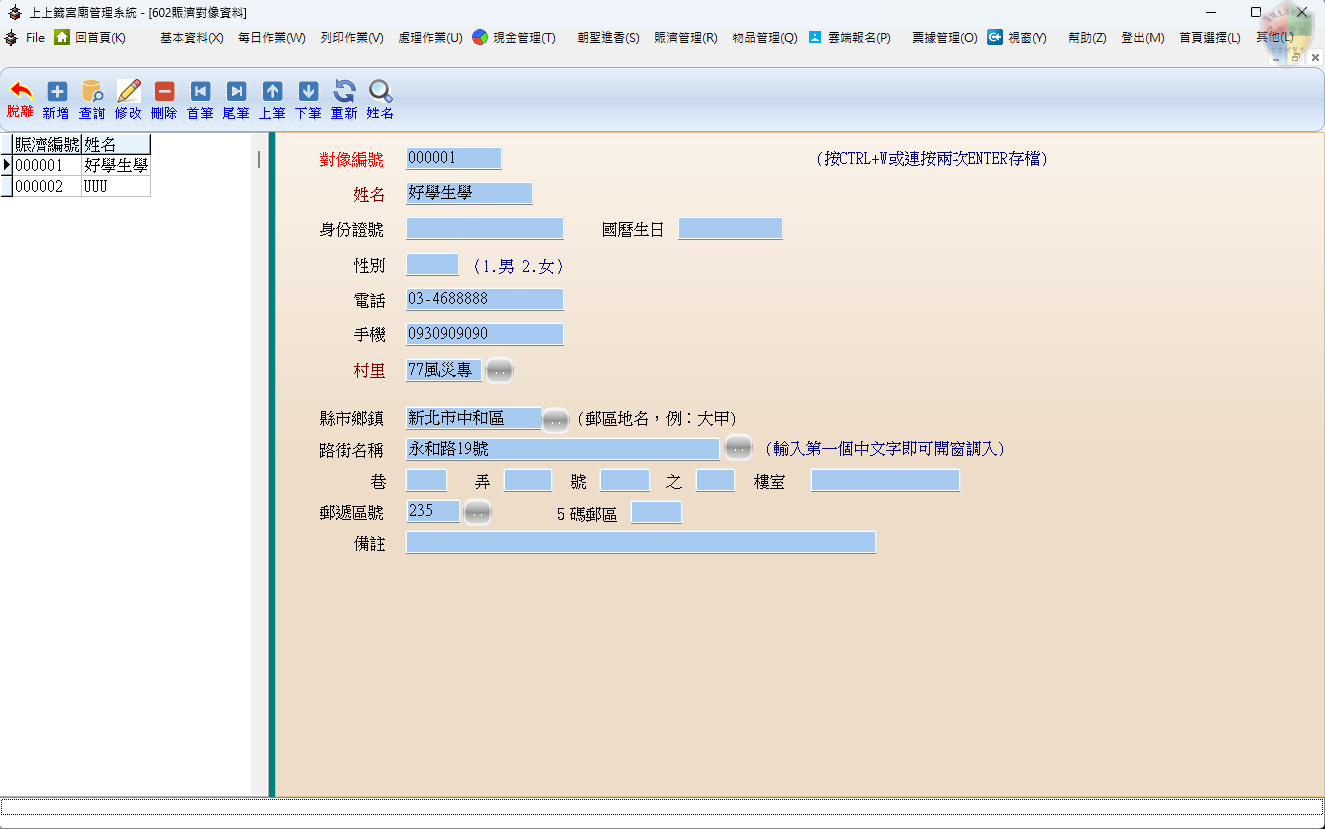Open the 查詢 search database icon
Viewport: 1325px width, 829px height.
point(92,92)
